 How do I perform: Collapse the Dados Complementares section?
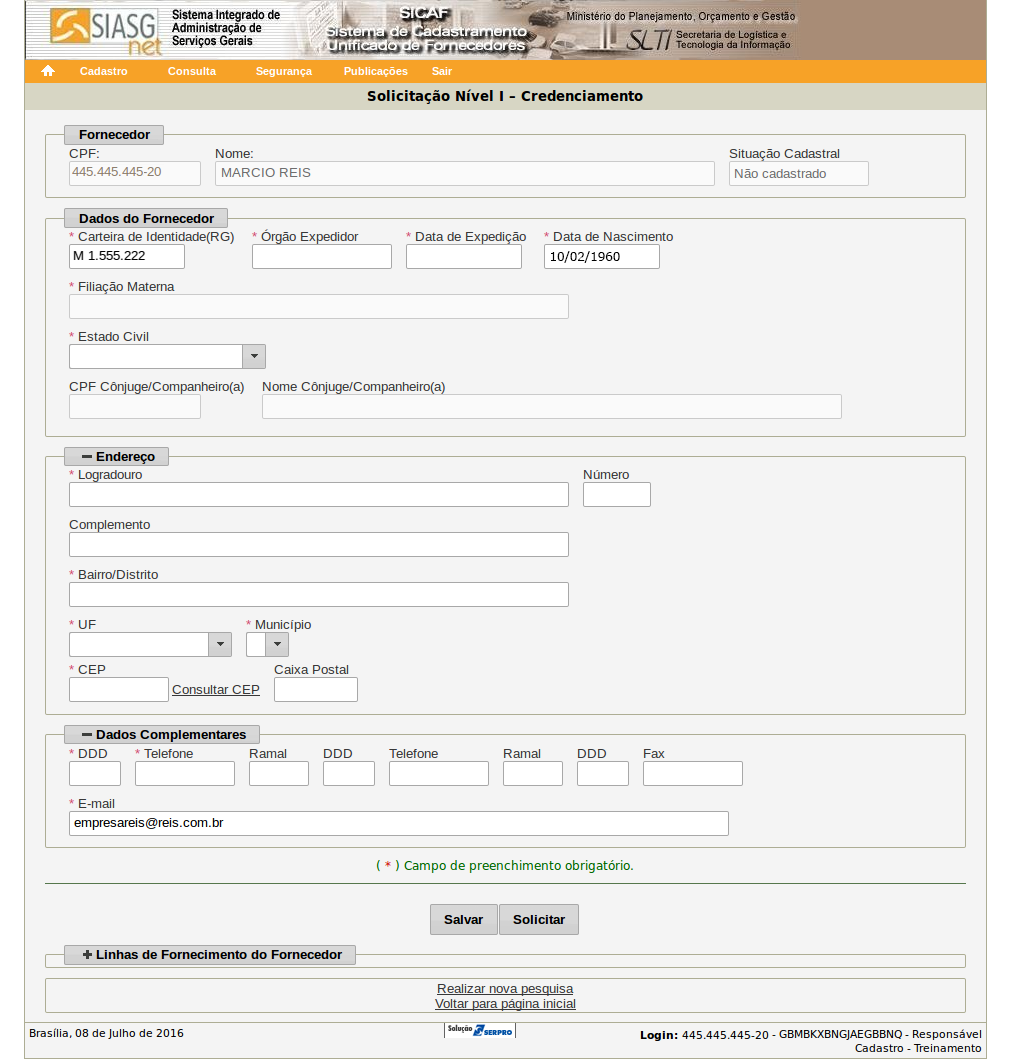[162, 734]
